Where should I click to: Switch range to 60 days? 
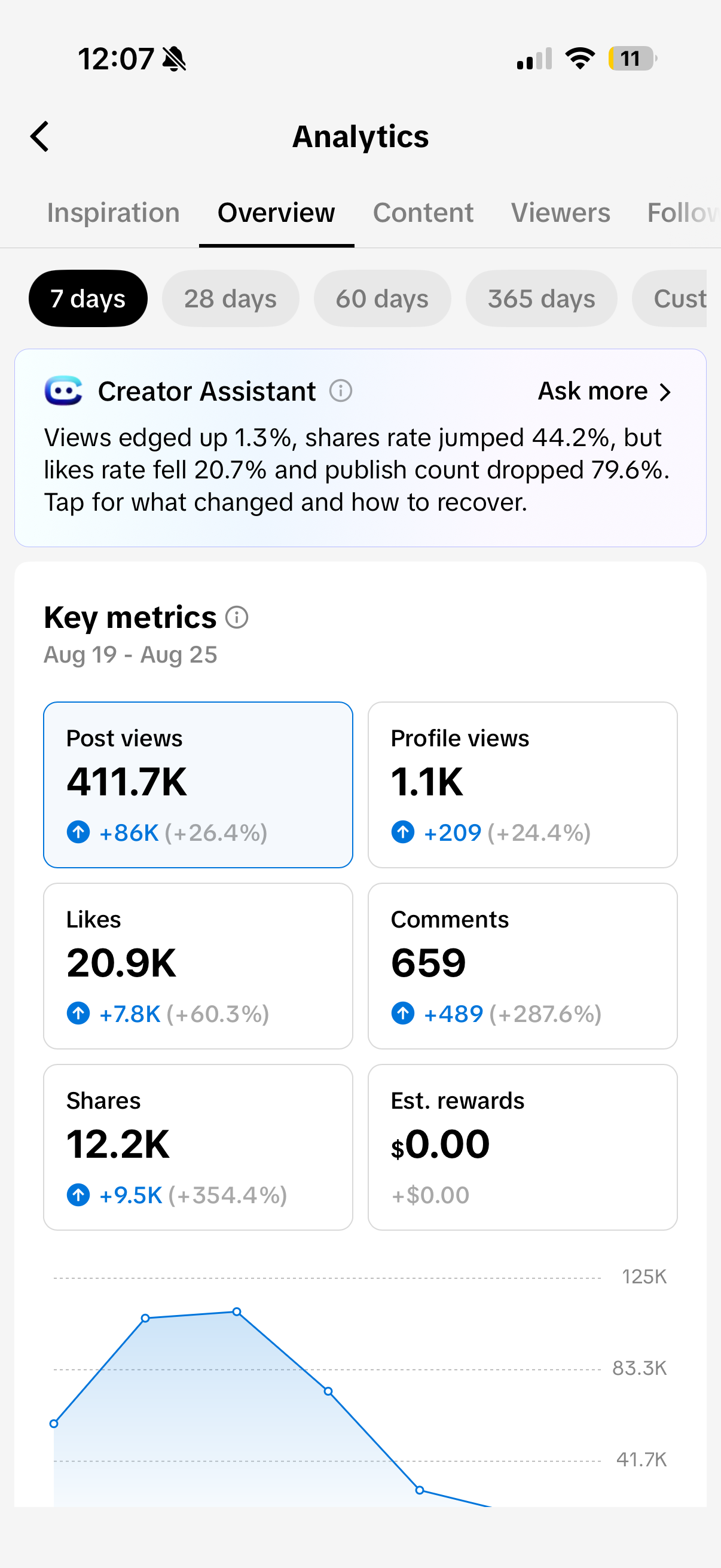[x=383, y=298]
